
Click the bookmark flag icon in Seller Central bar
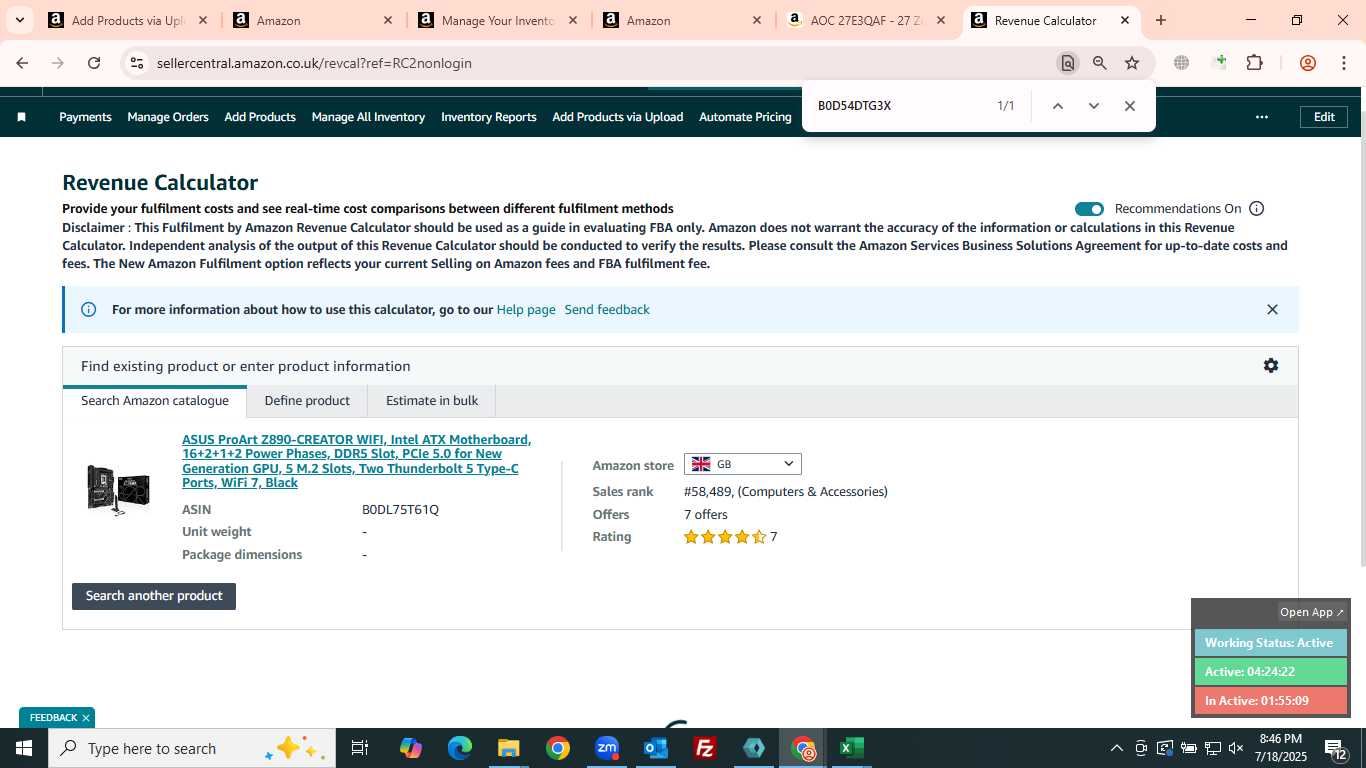coord(21,117)
